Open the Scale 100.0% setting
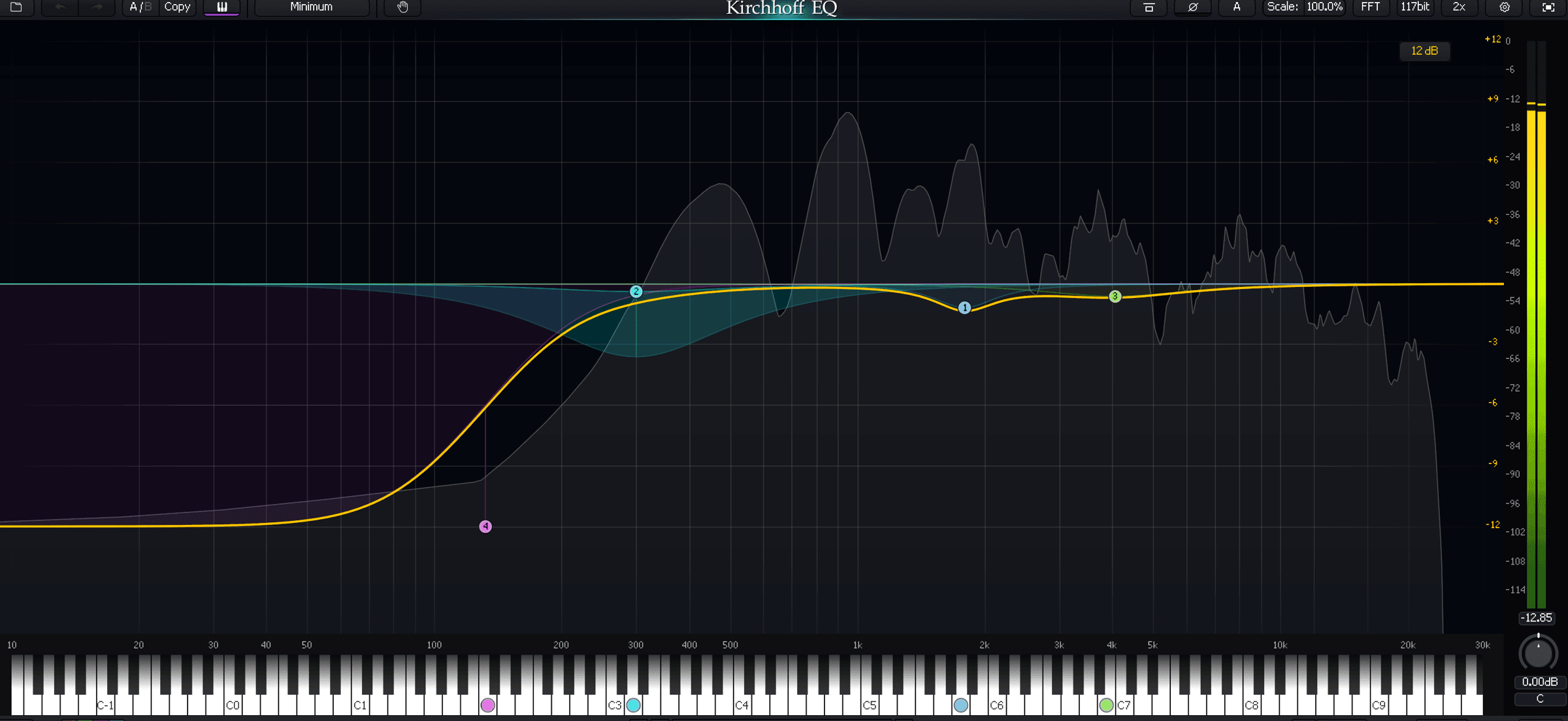Image resolution: width=1568 pixels, height=721 pixels. pyautogui.click(x=1305, y=7)
